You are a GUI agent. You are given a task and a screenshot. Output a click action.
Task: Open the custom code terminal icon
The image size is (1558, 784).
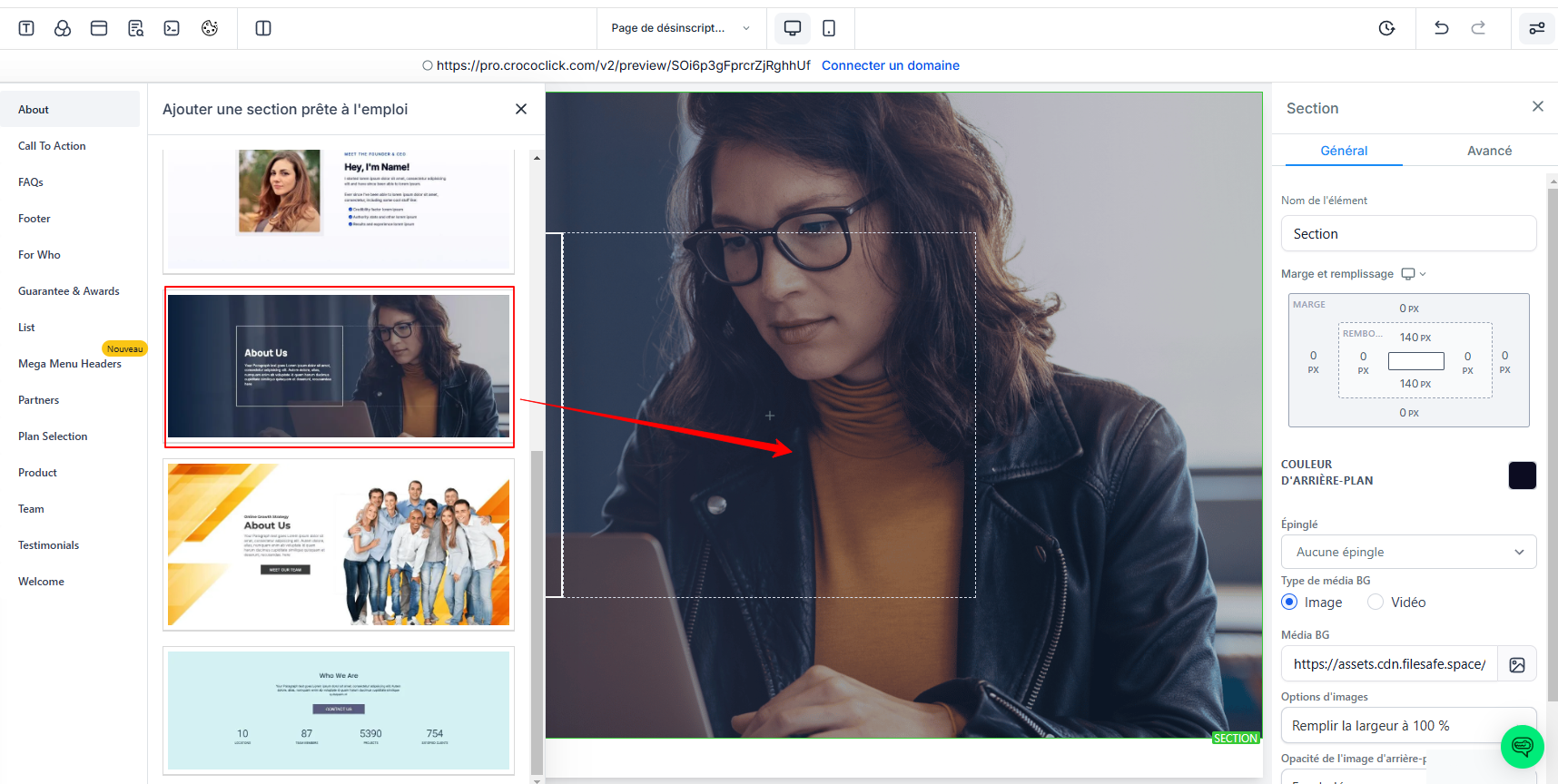click(172, 28)
